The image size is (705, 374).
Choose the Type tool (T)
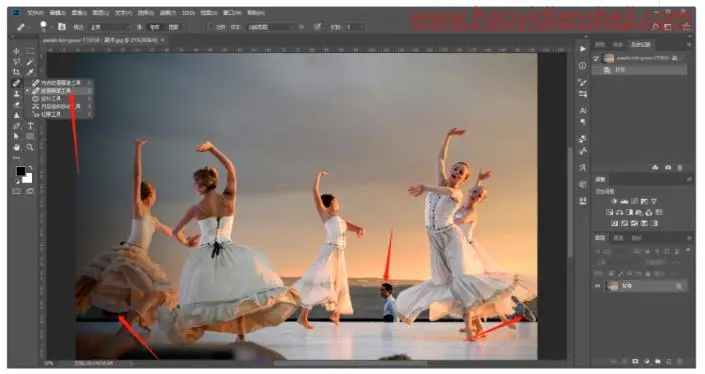(30, 126)
